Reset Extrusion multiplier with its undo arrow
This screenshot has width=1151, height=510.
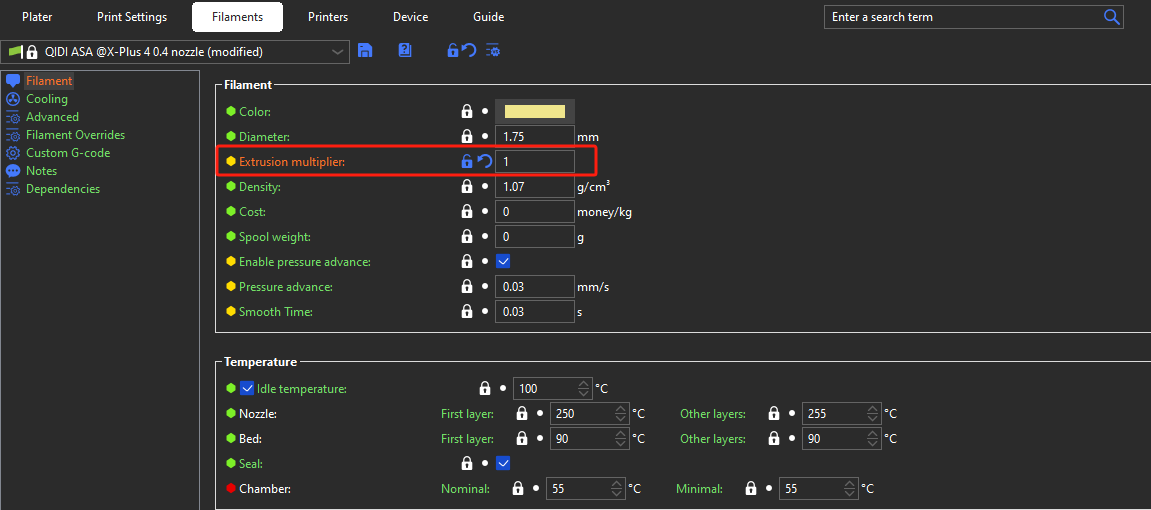[x=484, y=161]
